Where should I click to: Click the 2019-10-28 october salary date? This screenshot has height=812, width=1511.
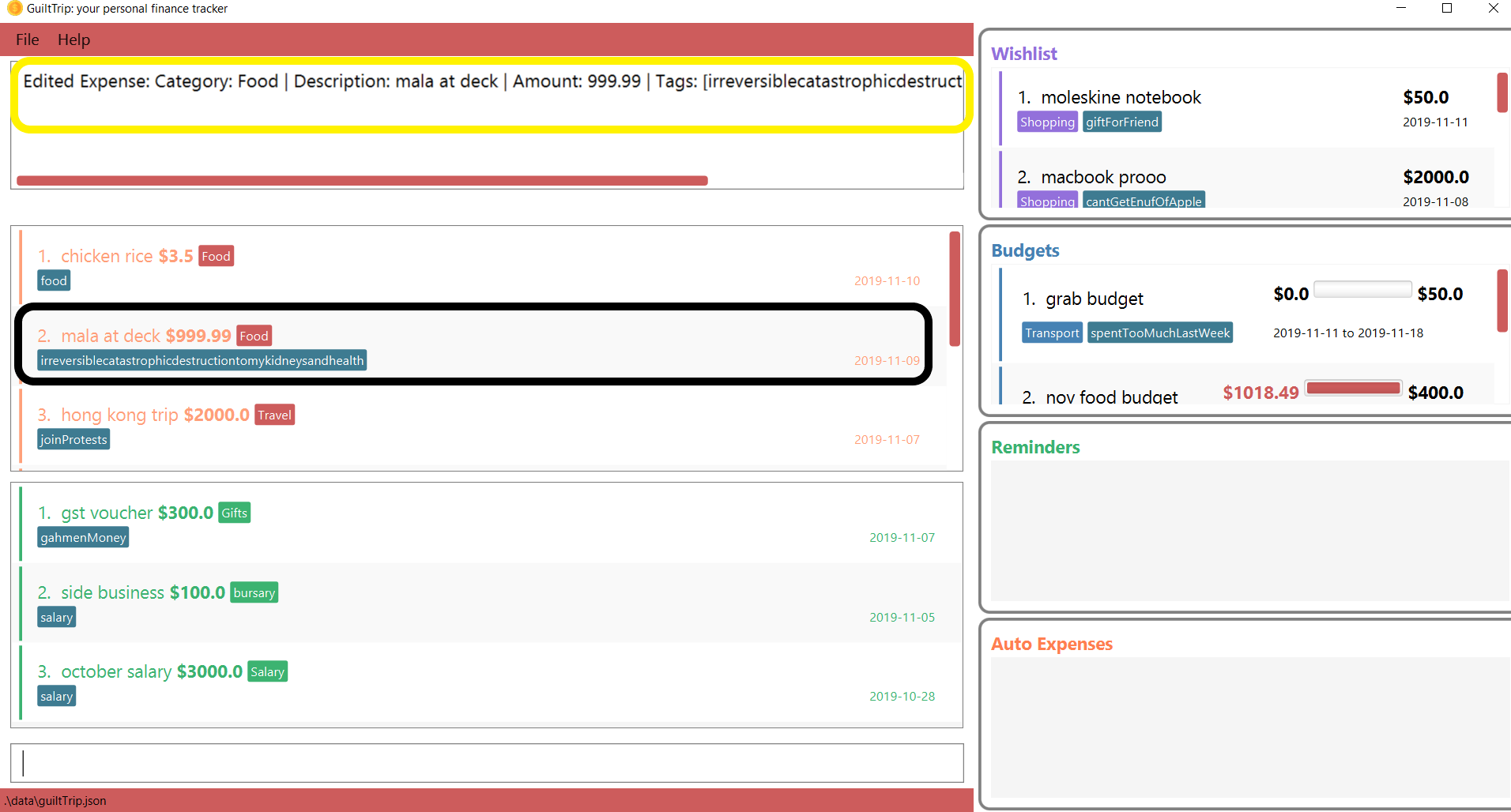[902, 696]
